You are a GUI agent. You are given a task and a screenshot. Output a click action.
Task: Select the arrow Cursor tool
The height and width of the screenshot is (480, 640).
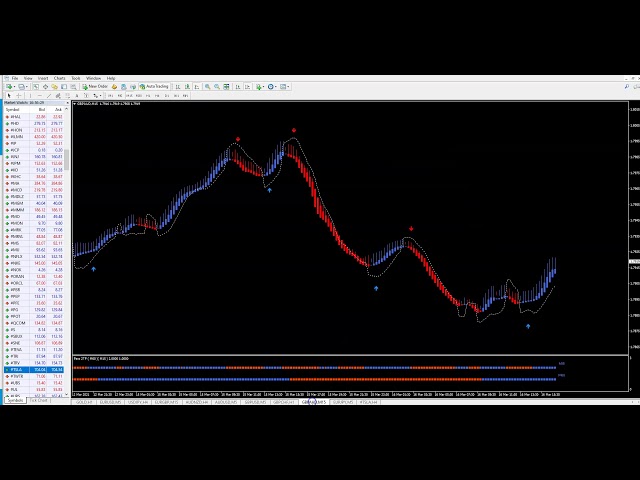click(8, 96)
